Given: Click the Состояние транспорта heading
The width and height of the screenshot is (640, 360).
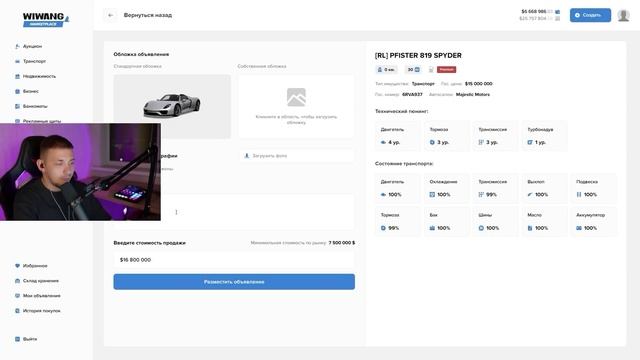Looking at the screenshot, I should pos(404,164).
